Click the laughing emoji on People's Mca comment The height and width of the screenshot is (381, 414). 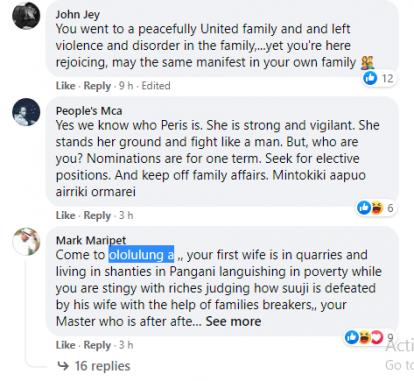(377, 208)
